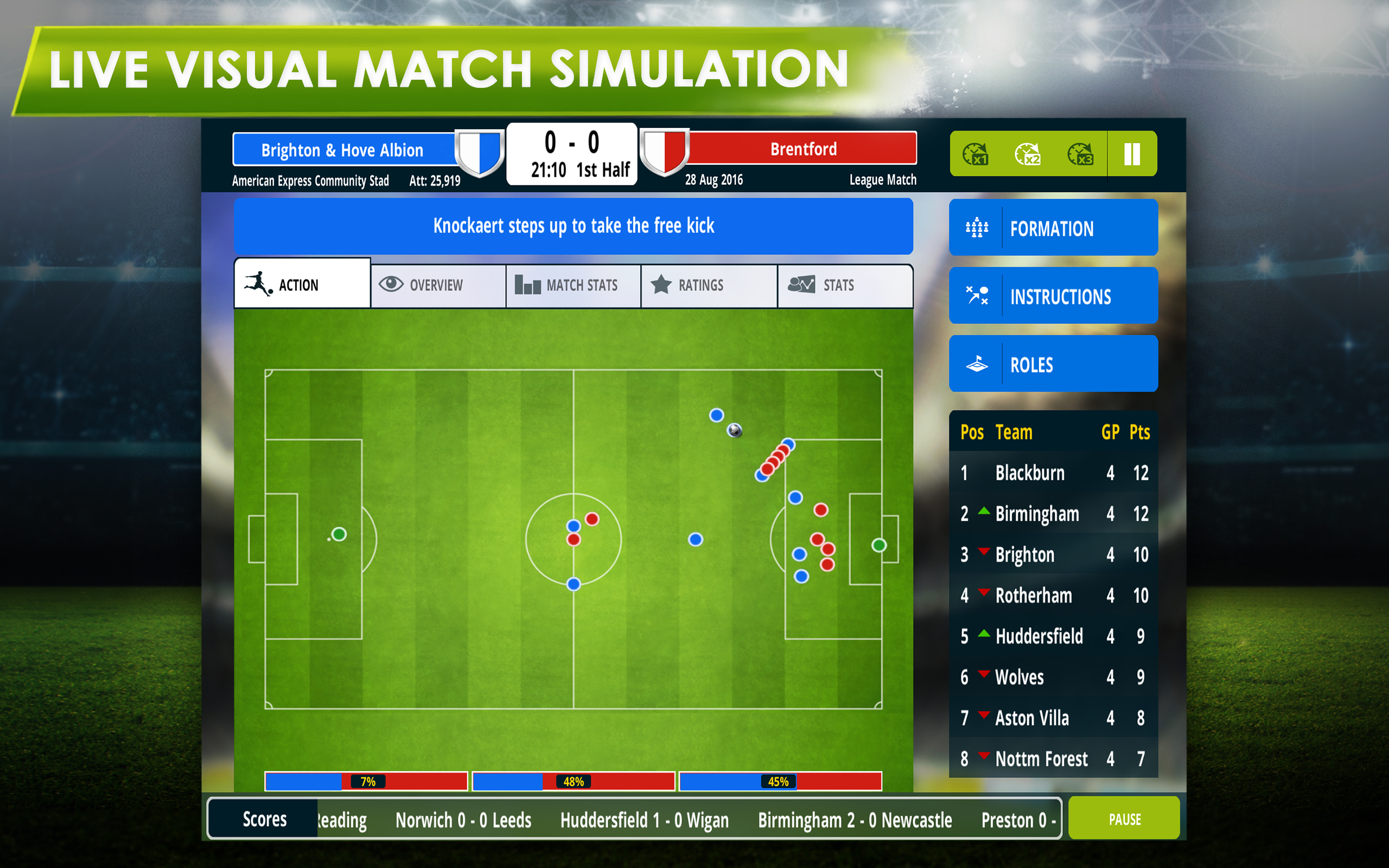The height and width of the screenshot is (868, 1389).
Task: Expand the Overview match details tab
Action: click(x=437, y=285)
